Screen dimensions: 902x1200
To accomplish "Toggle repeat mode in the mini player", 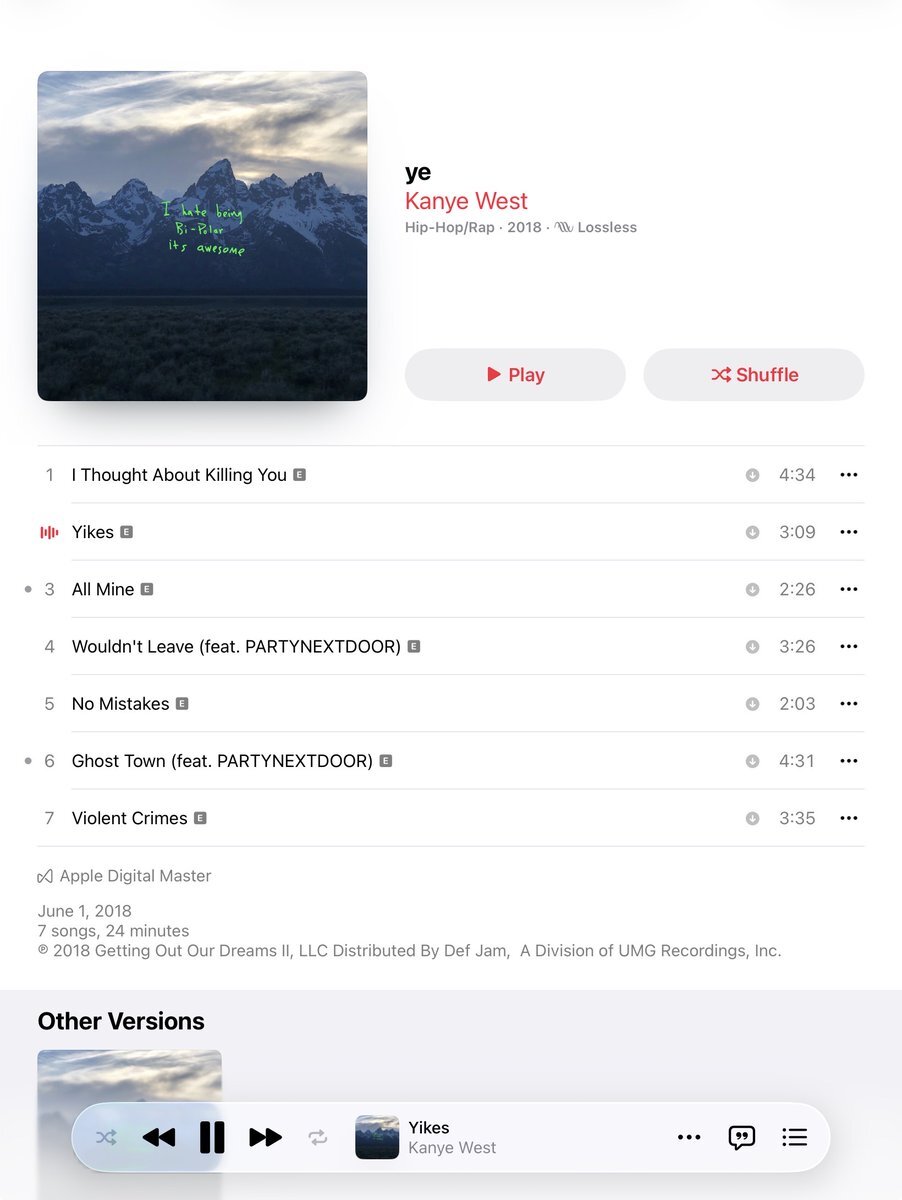I will point(318,1137).
